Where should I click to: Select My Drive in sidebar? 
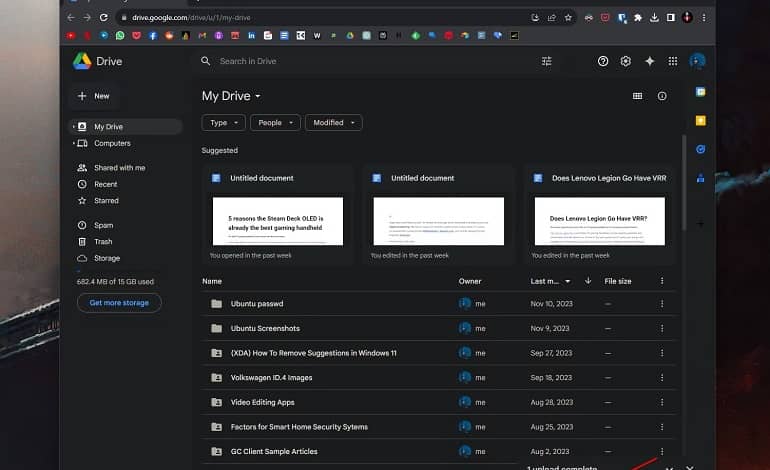(x=126, y=127)
